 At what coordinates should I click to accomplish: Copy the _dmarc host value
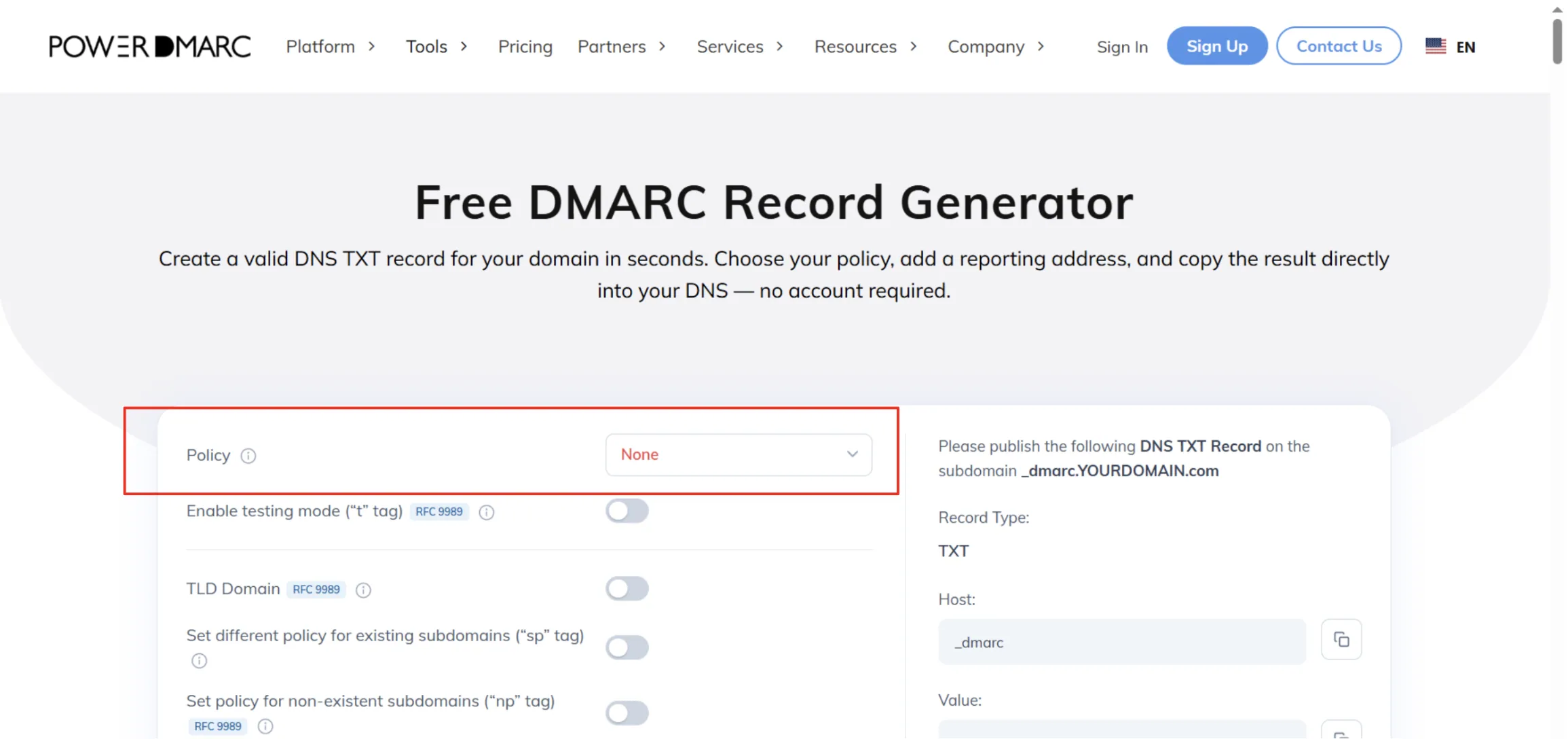click(1341, 639)
